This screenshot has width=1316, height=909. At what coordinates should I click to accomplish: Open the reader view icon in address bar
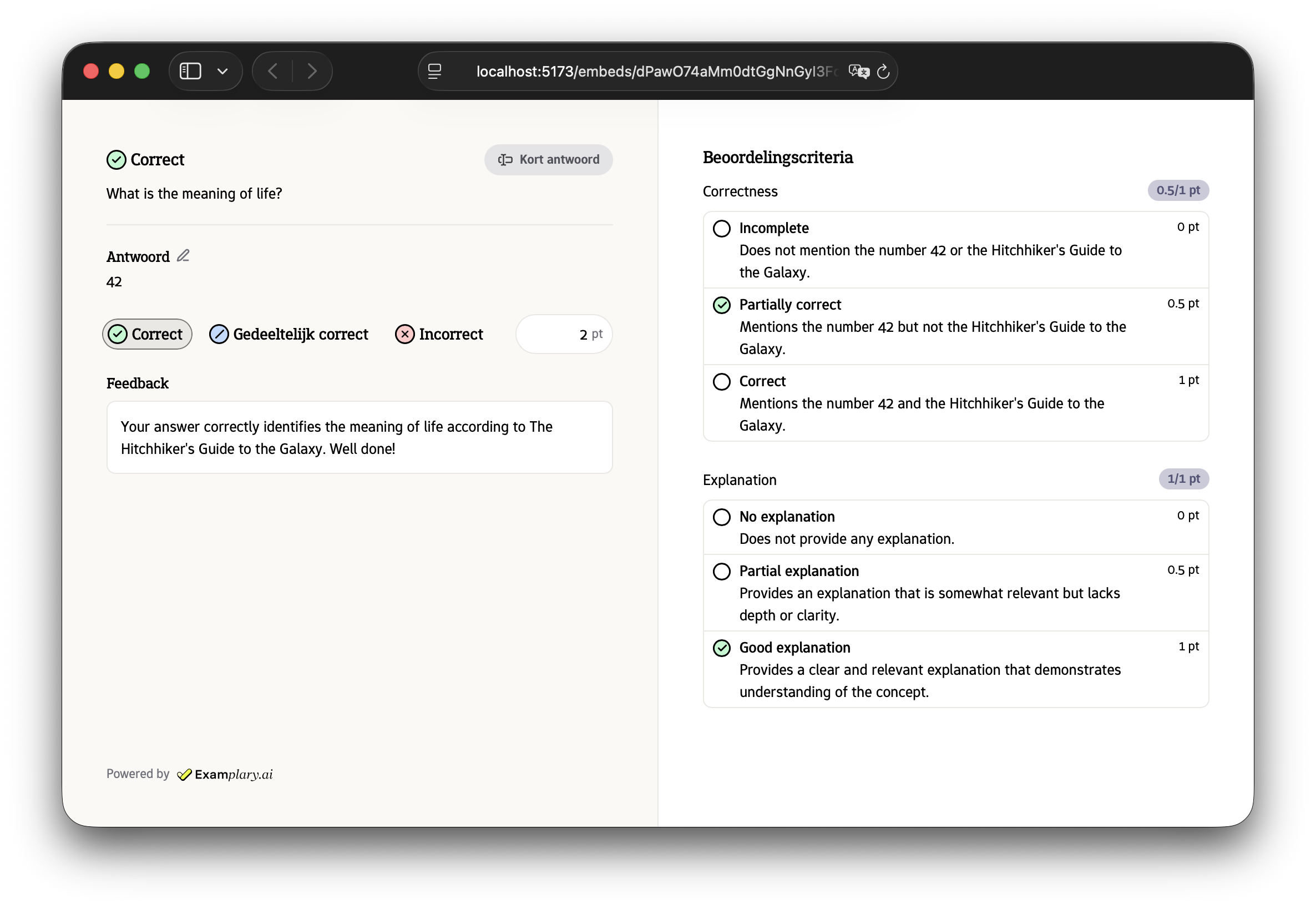(434, 72)
